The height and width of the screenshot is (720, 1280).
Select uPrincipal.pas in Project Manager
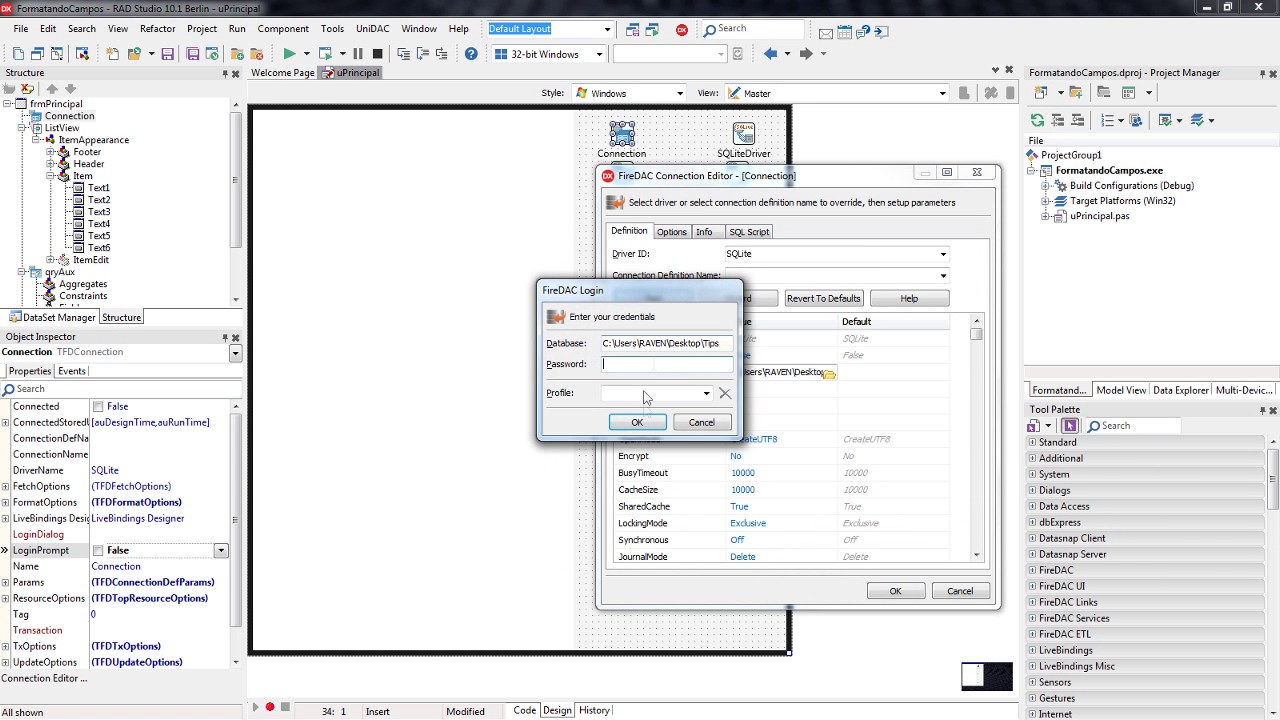click(1100, 216)
